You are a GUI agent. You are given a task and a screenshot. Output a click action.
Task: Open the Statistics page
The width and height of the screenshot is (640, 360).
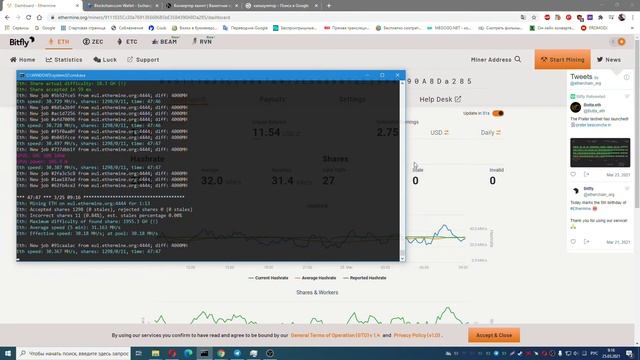click(x=64, y=60)
